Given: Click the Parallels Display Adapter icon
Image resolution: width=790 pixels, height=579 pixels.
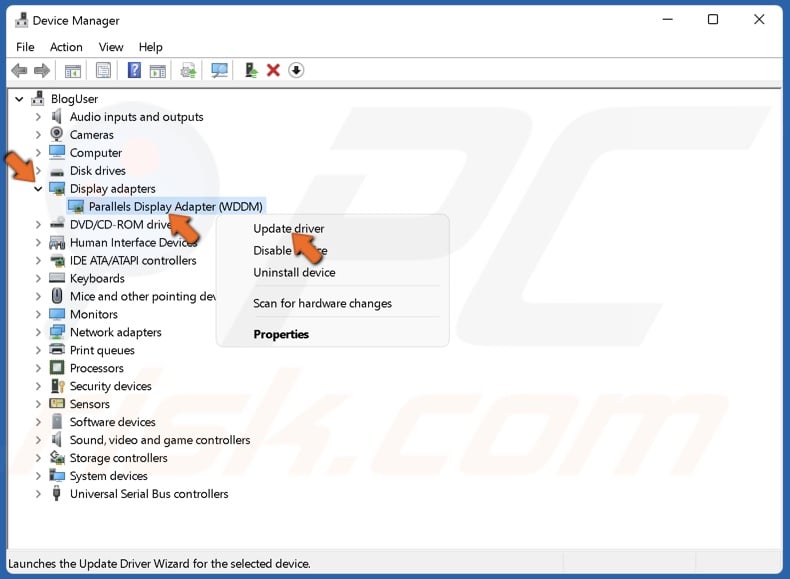Looking at the screenshot, I should pyautogui.click(x=76, y=207).
